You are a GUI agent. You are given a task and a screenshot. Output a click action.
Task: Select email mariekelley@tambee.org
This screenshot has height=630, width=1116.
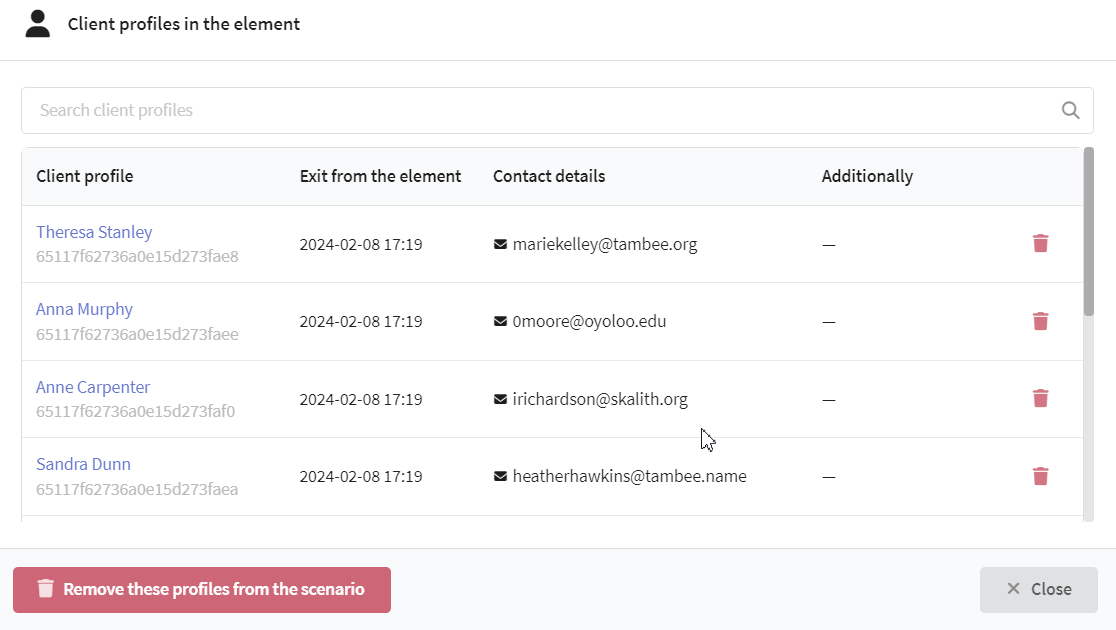(x=605, y=244)
